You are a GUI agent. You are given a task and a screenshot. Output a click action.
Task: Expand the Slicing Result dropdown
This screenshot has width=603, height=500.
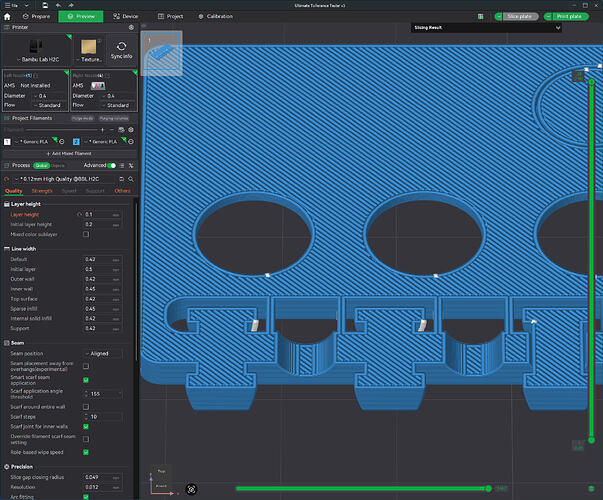[x=486, y=28]
